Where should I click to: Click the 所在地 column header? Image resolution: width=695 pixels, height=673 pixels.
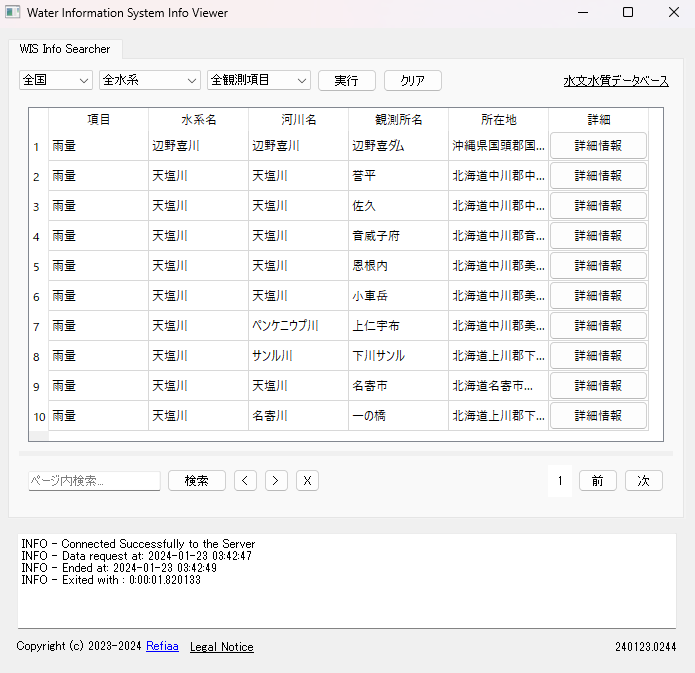499,120
